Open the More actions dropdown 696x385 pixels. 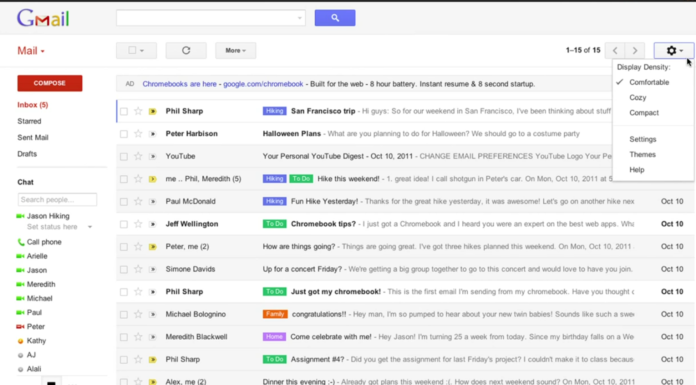coord(235,50)
